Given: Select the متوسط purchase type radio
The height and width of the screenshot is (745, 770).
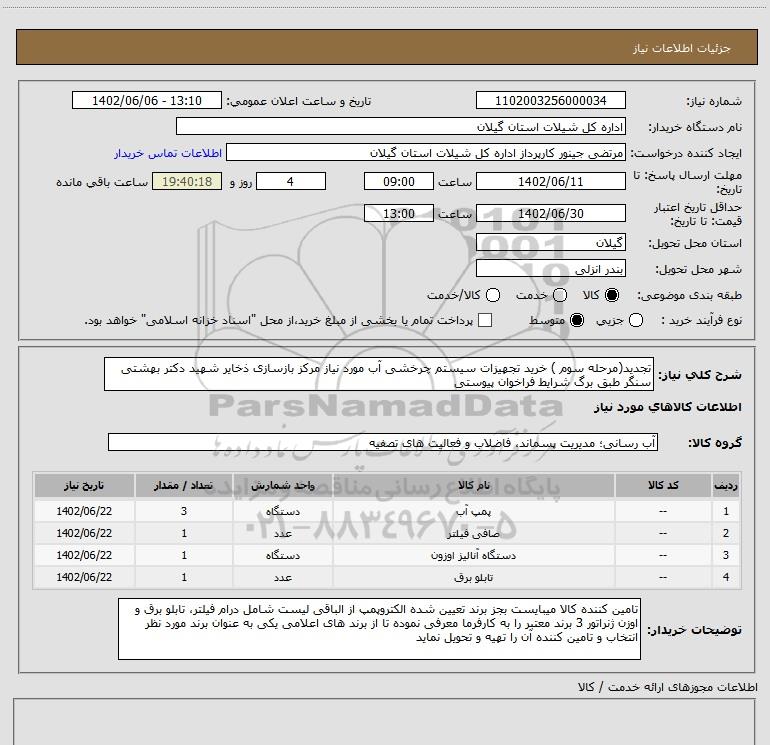Looking at the screenshot, I should (577, 321).
